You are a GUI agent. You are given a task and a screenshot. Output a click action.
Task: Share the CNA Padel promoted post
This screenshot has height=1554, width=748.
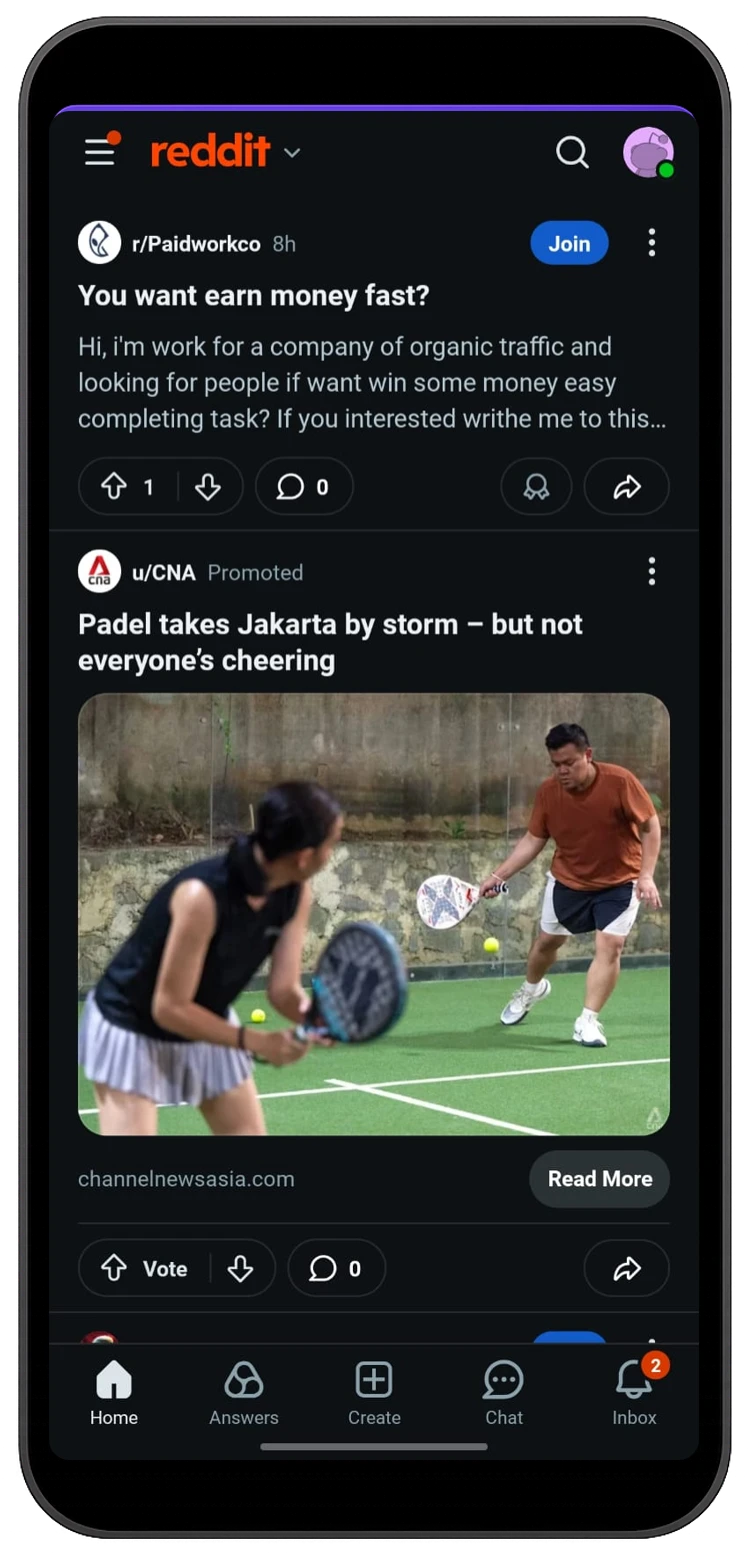(x=626, y=1269)
